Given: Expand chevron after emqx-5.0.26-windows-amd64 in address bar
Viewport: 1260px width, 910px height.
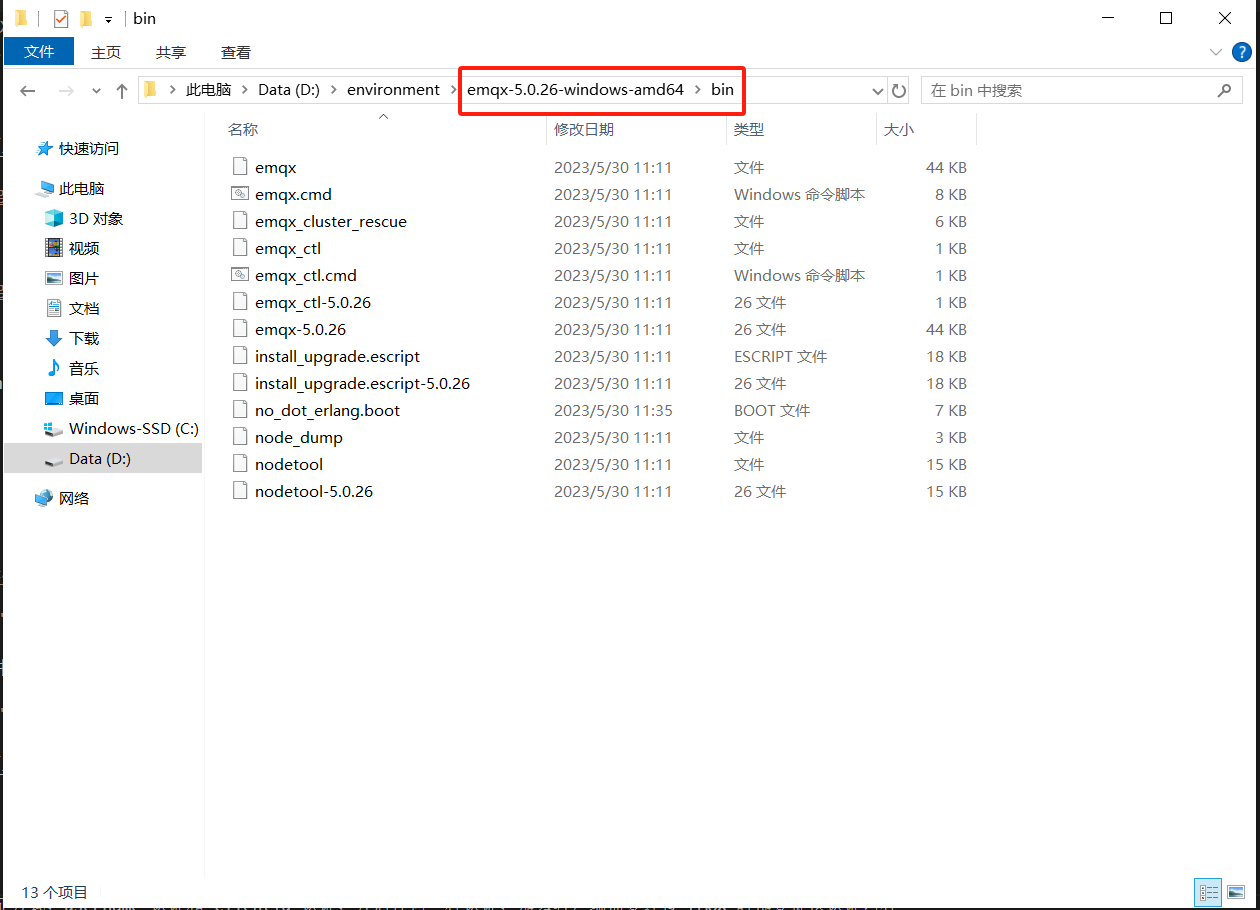Looking at the screenshot, I should tap(697, 90).
